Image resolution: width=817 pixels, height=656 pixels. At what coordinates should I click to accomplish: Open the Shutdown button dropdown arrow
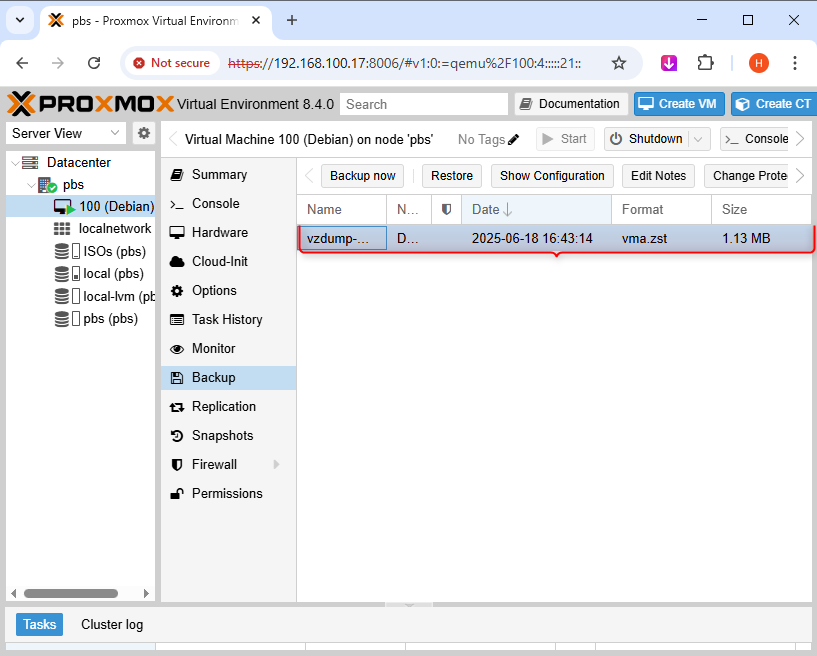click(x=699, y=139)
